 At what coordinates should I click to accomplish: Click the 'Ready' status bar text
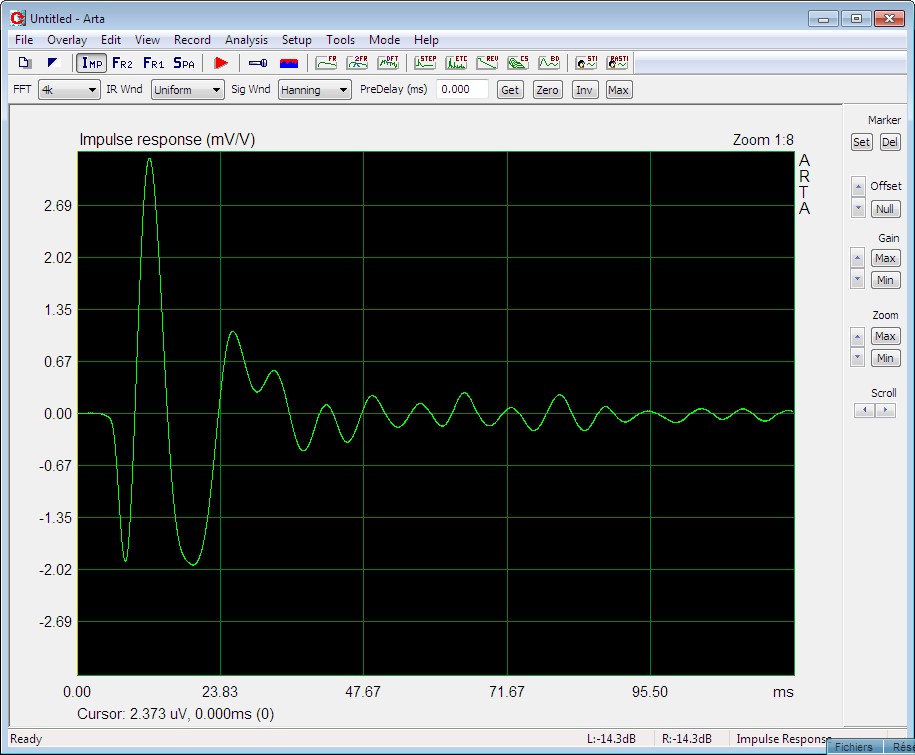pos(26,739)
